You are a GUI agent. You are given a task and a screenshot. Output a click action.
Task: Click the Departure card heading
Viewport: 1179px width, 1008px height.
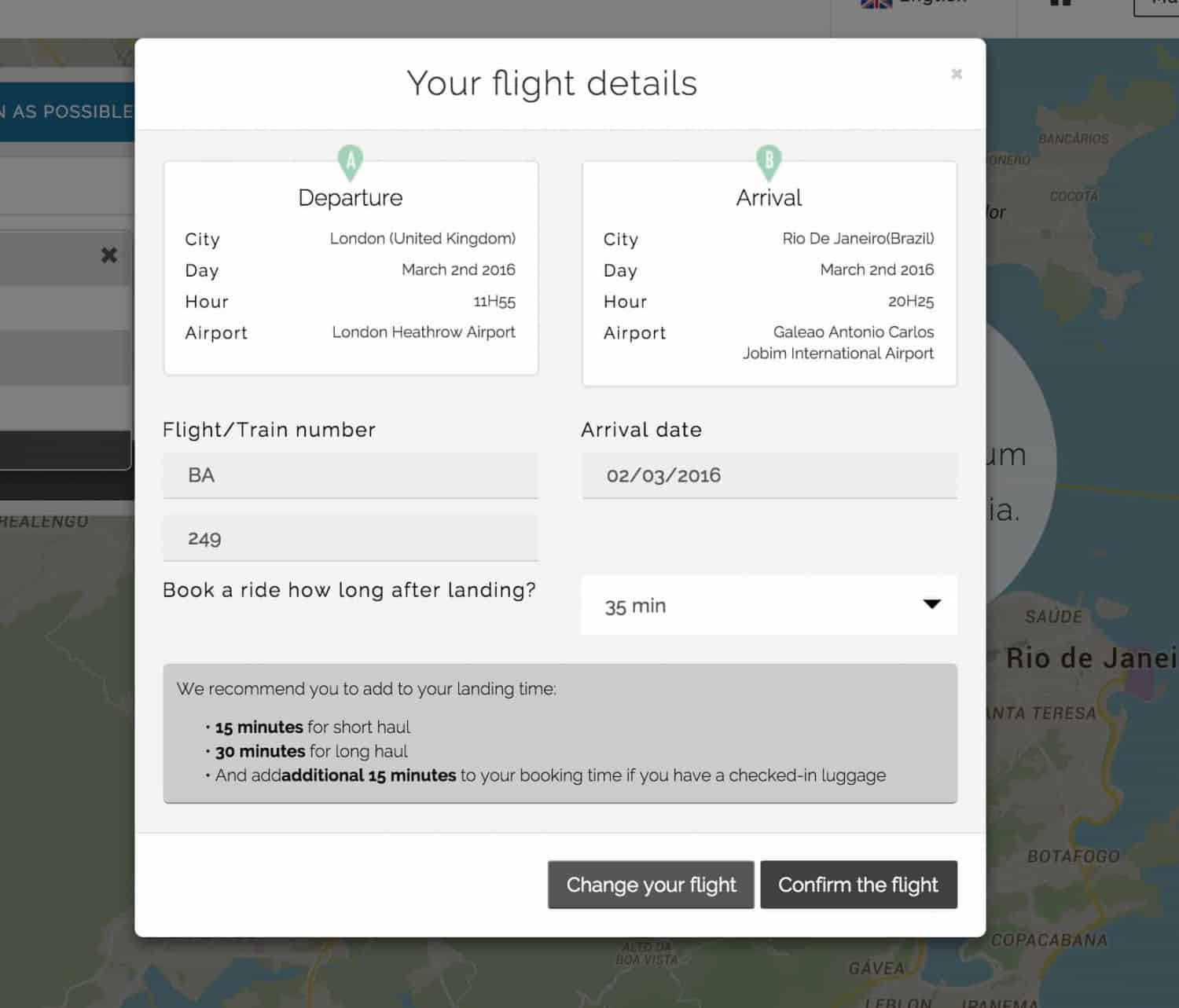(351, 197)
